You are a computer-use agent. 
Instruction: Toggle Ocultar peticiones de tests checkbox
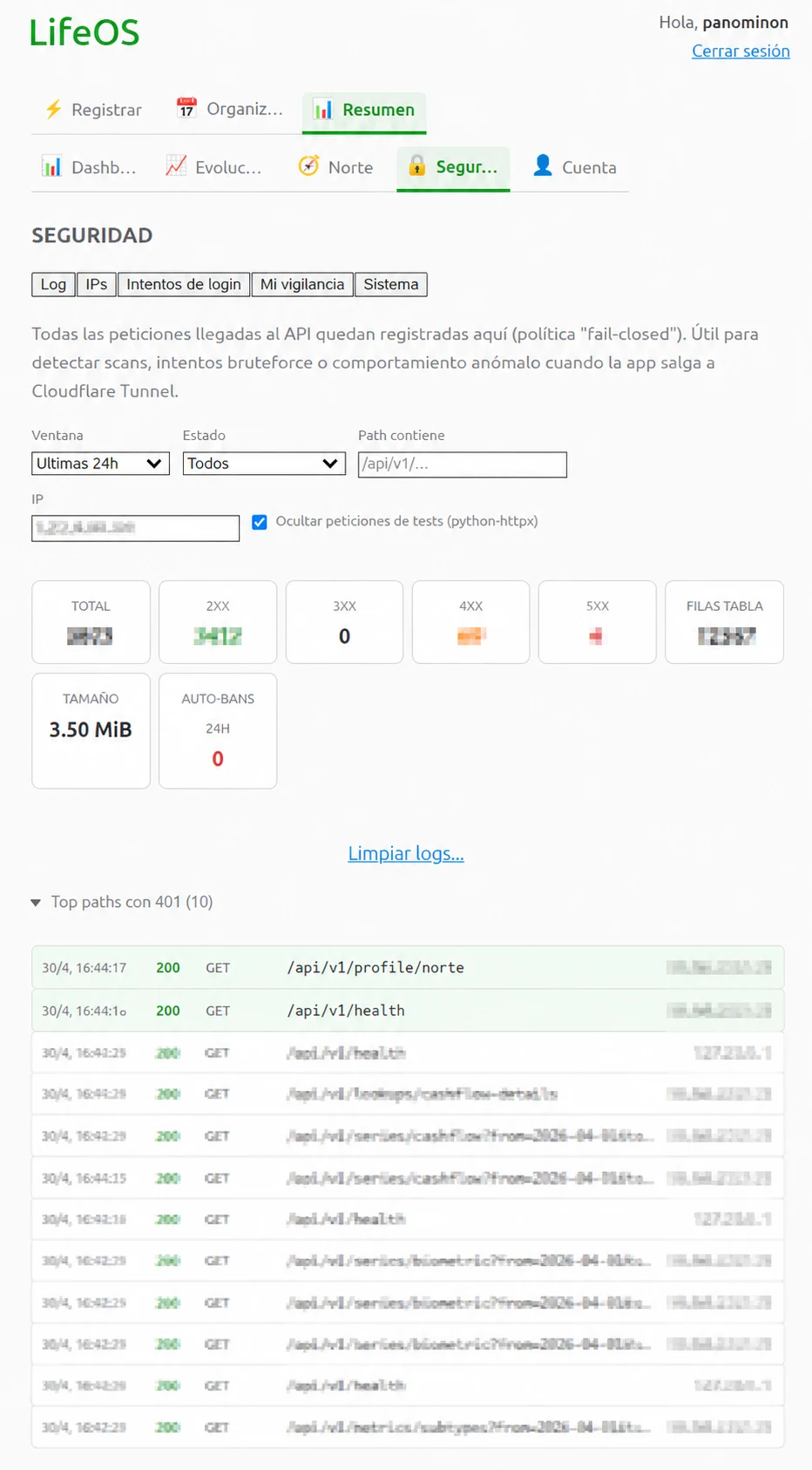pos(260,522)
